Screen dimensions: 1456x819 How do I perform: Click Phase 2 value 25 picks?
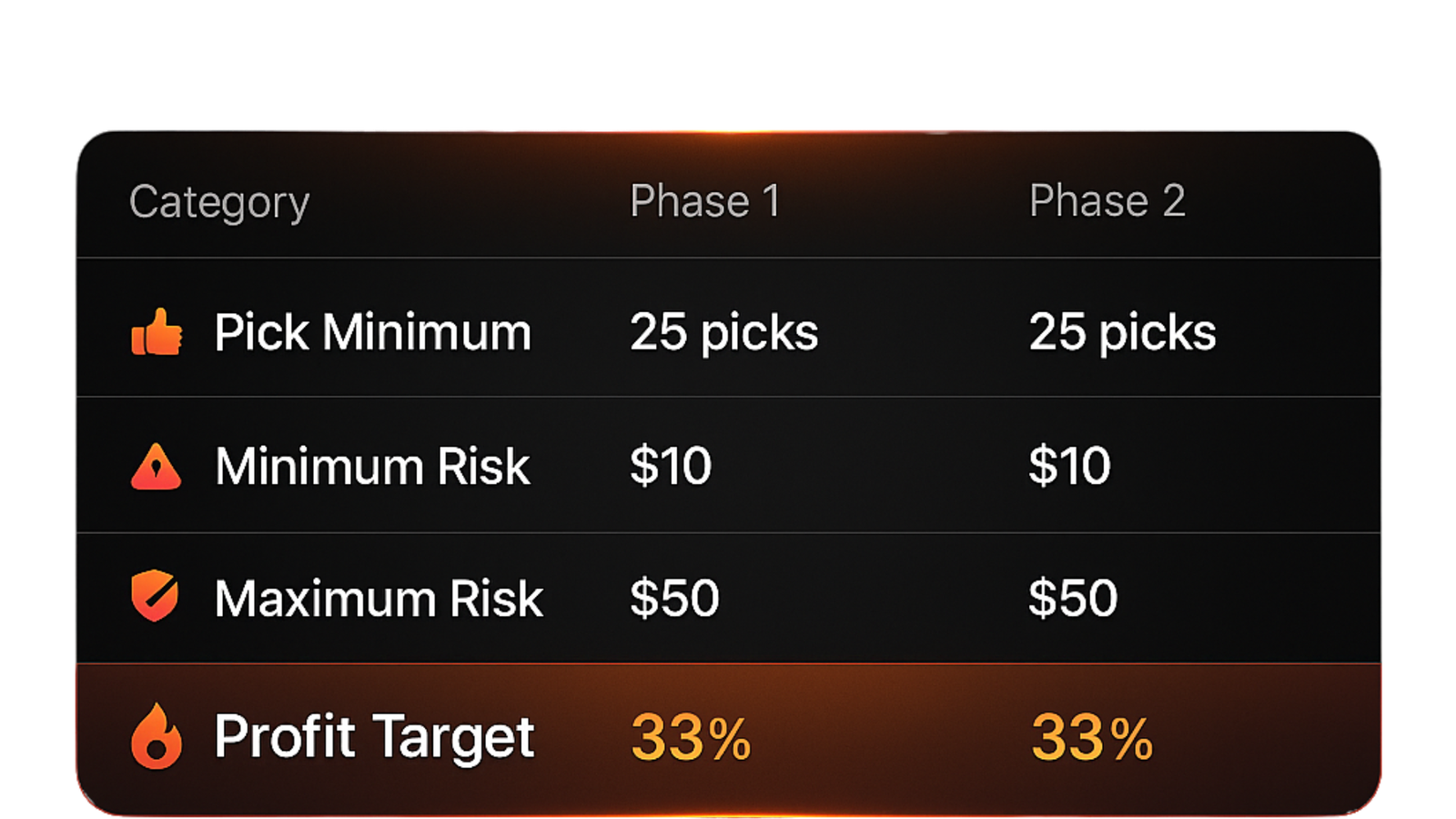[1122, 332]
